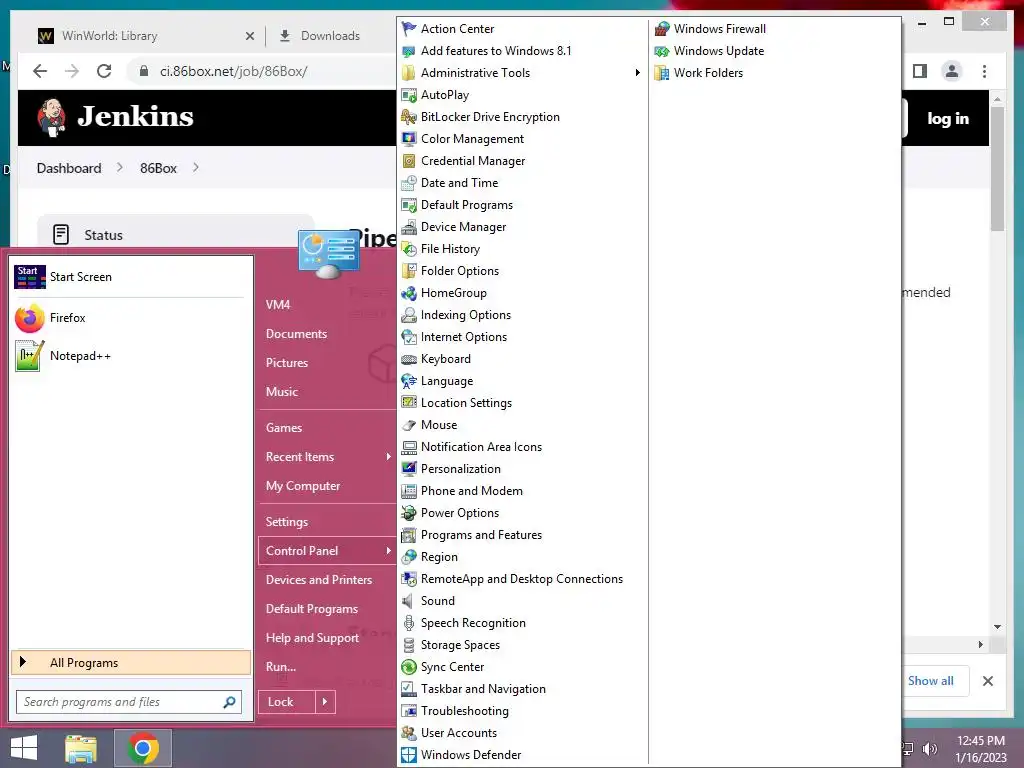Open the Mouse icon
This screenshot has width=1024, height=768.
pos(409,424)
